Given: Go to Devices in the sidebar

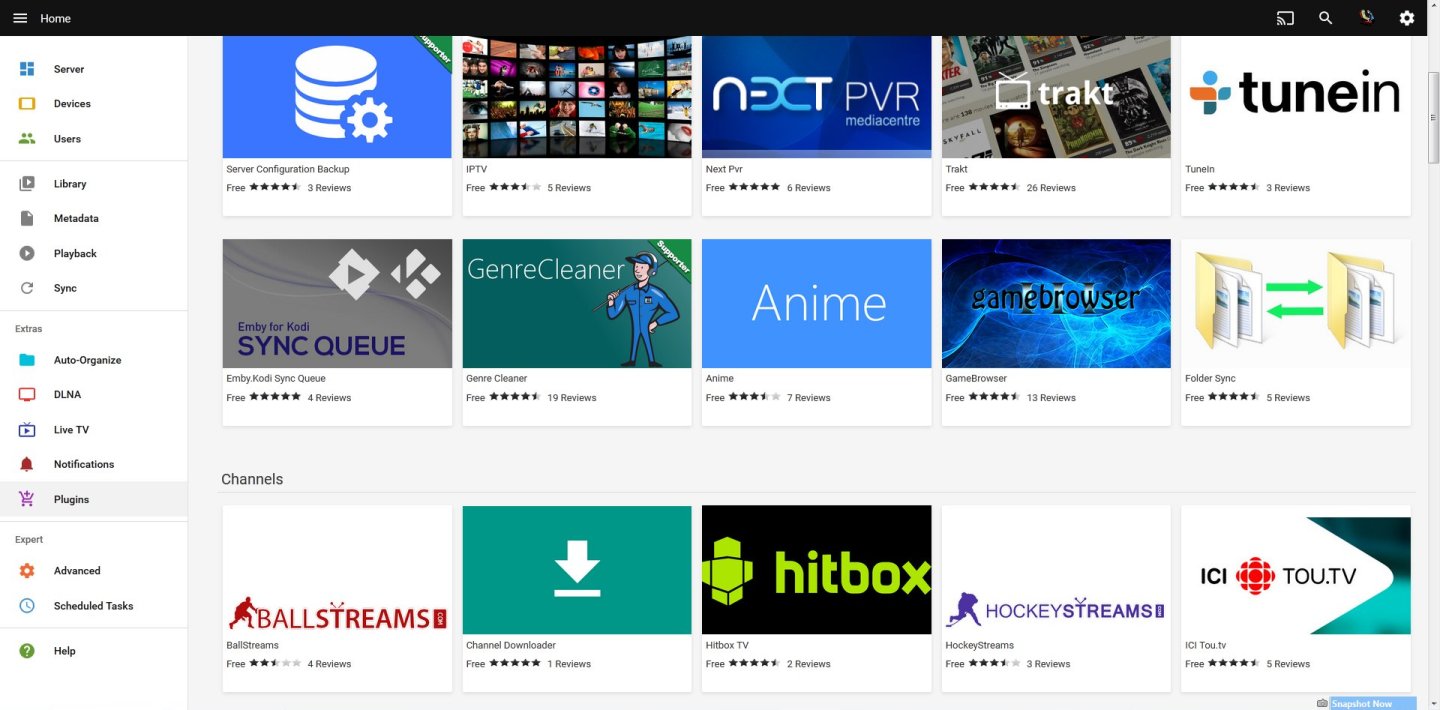Looking at the screenshot, I should (94, 104).
